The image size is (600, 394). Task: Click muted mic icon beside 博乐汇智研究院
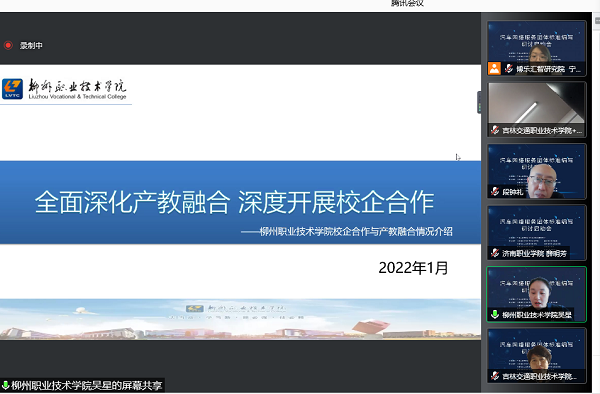(509, 69)
